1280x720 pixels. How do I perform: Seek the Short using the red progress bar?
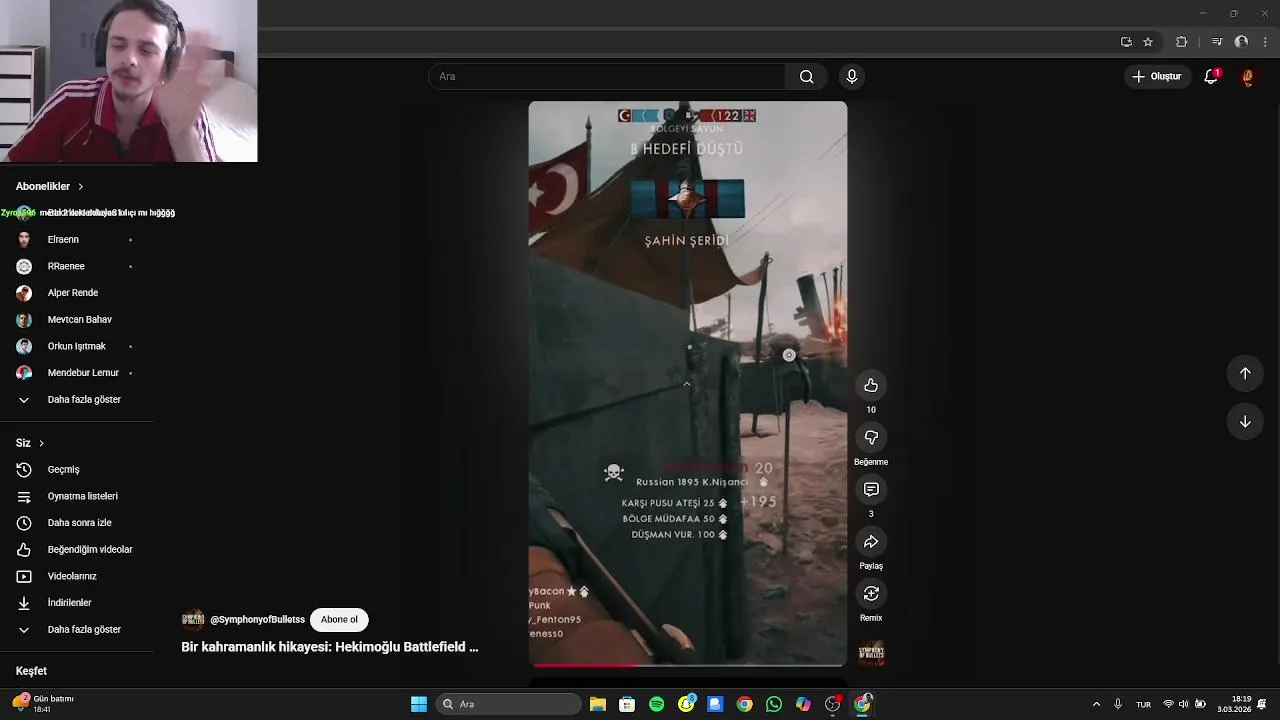click(x=687, y=664)
